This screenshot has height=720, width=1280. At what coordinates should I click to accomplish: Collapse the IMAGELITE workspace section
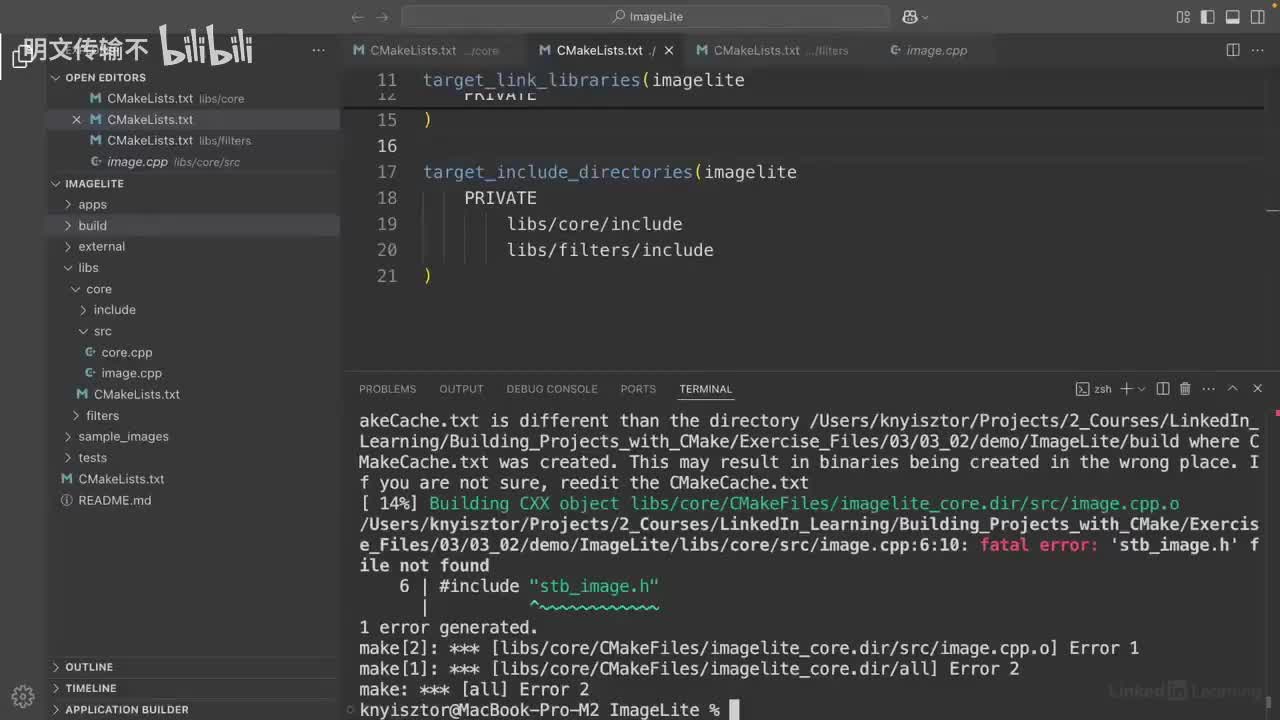click(57, 184)
